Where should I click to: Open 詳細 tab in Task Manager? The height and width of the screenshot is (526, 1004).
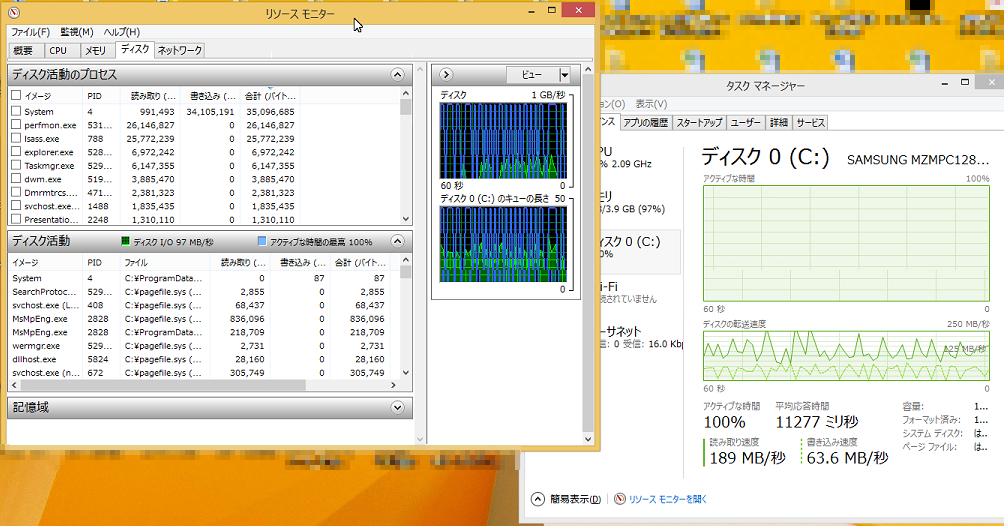(x=779, y=122)
